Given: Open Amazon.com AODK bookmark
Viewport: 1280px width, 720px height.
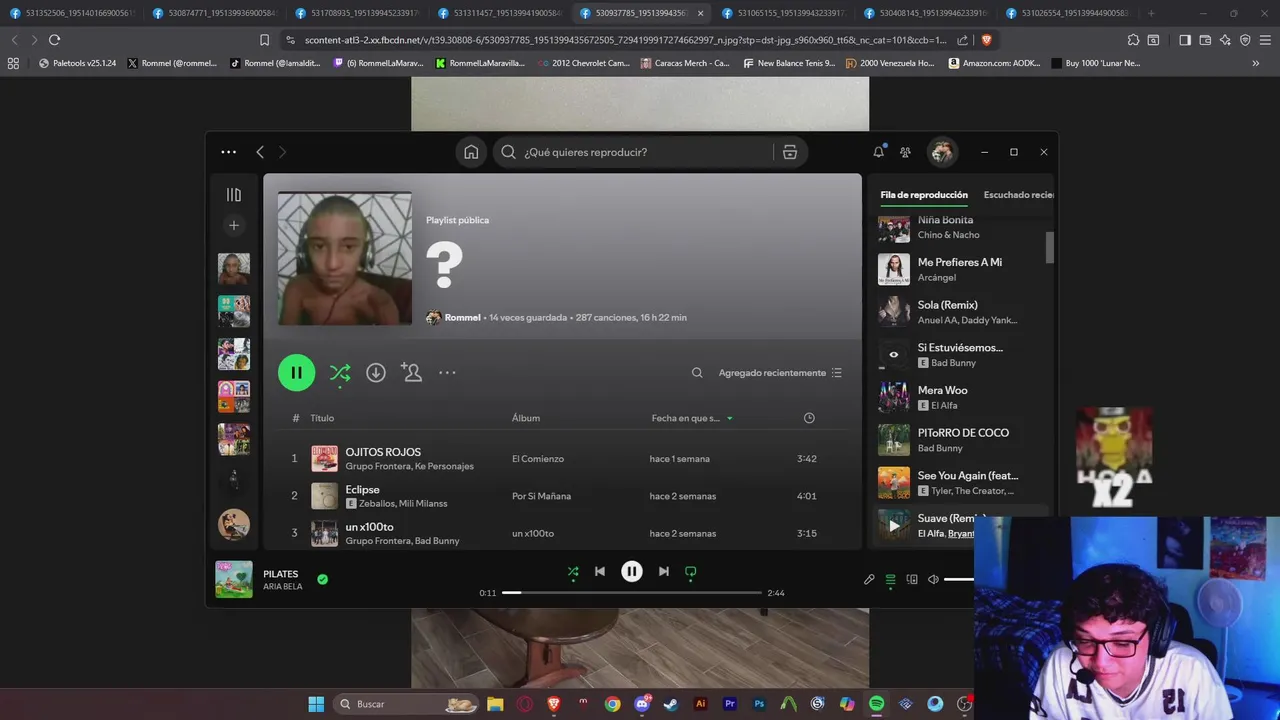Looking at the screenshot, I should tap(994, 63).
